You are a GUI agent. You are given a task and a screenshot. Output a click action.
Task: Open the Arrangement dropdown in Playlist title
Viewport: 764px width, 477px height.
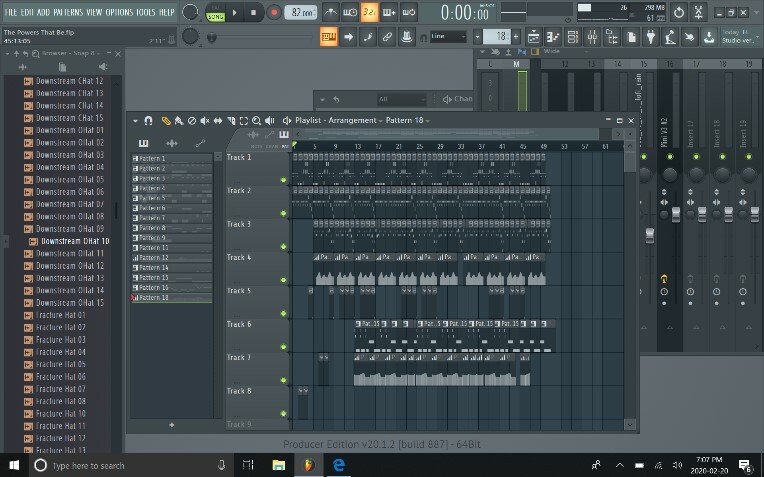(354, 120)
